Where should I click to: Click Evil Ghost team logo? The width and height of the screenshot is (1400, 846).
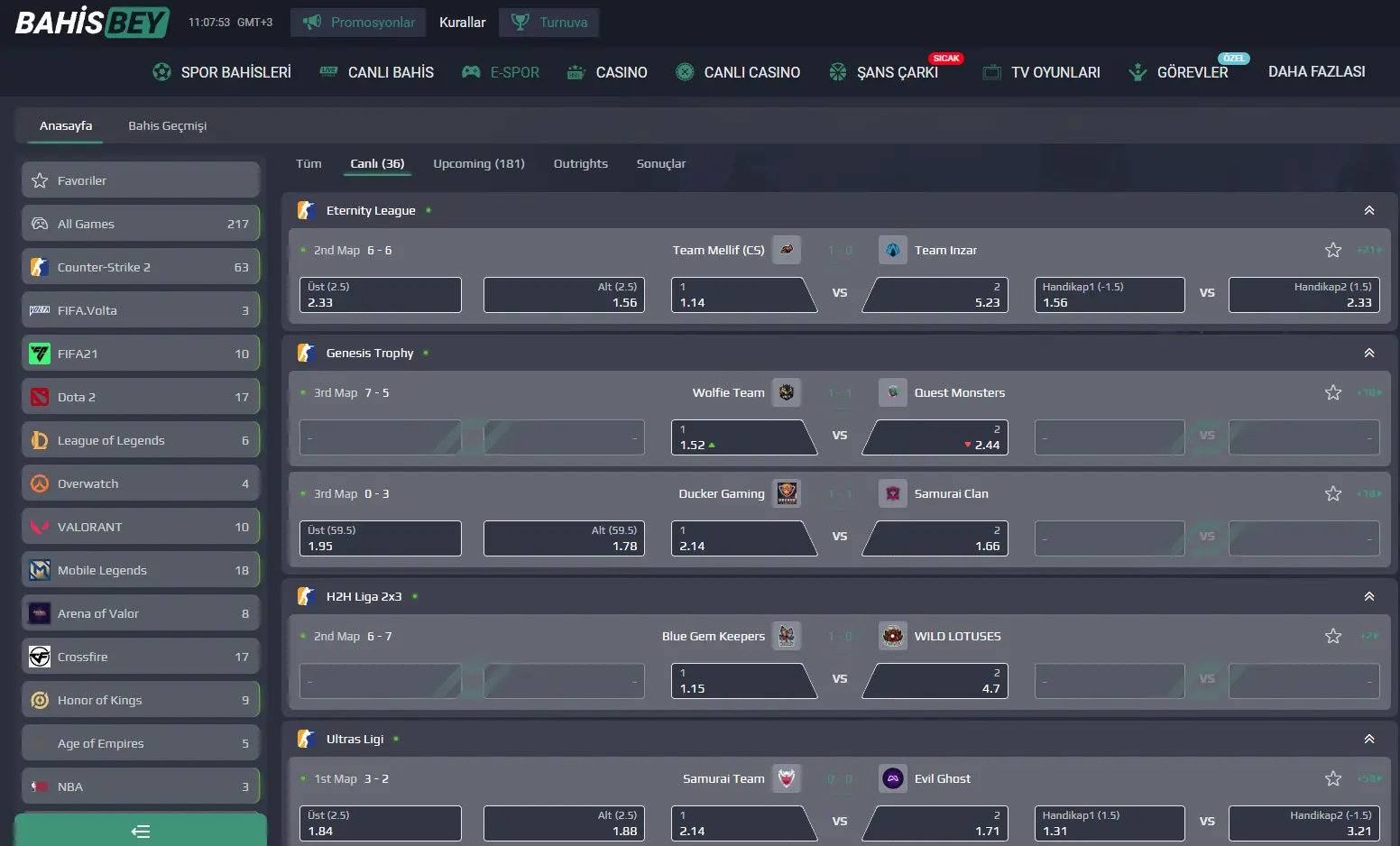[893, 778]
